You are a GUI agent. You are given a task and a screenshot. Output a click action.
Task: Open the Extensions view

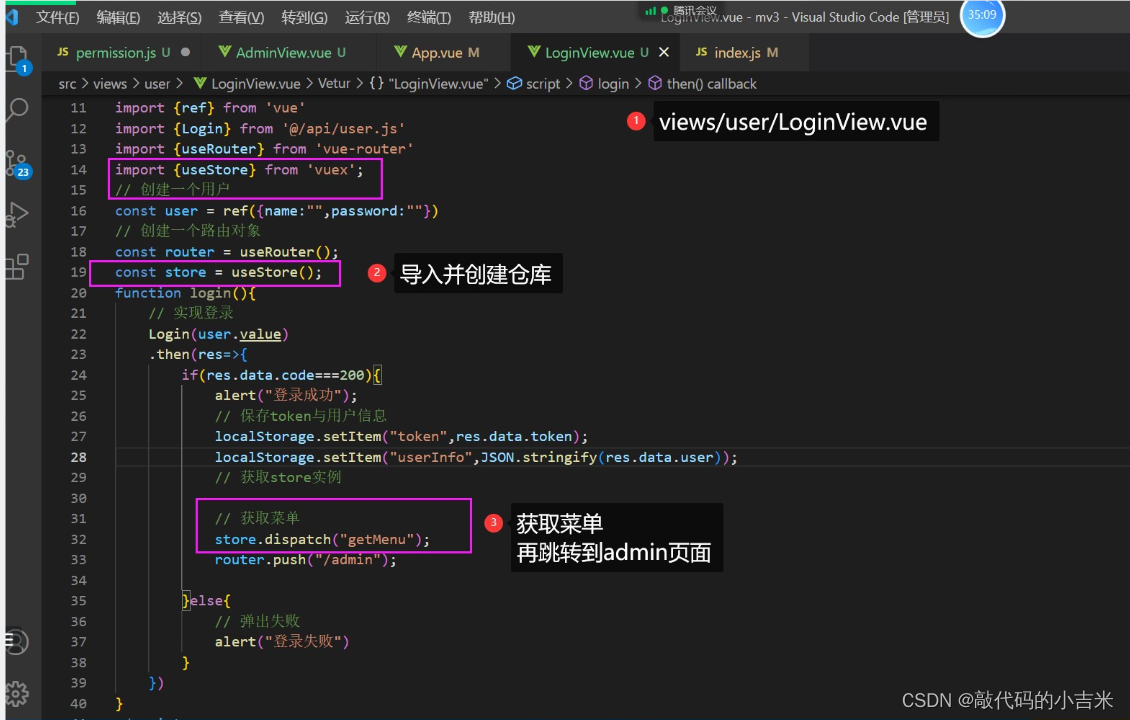coord(17,267)
